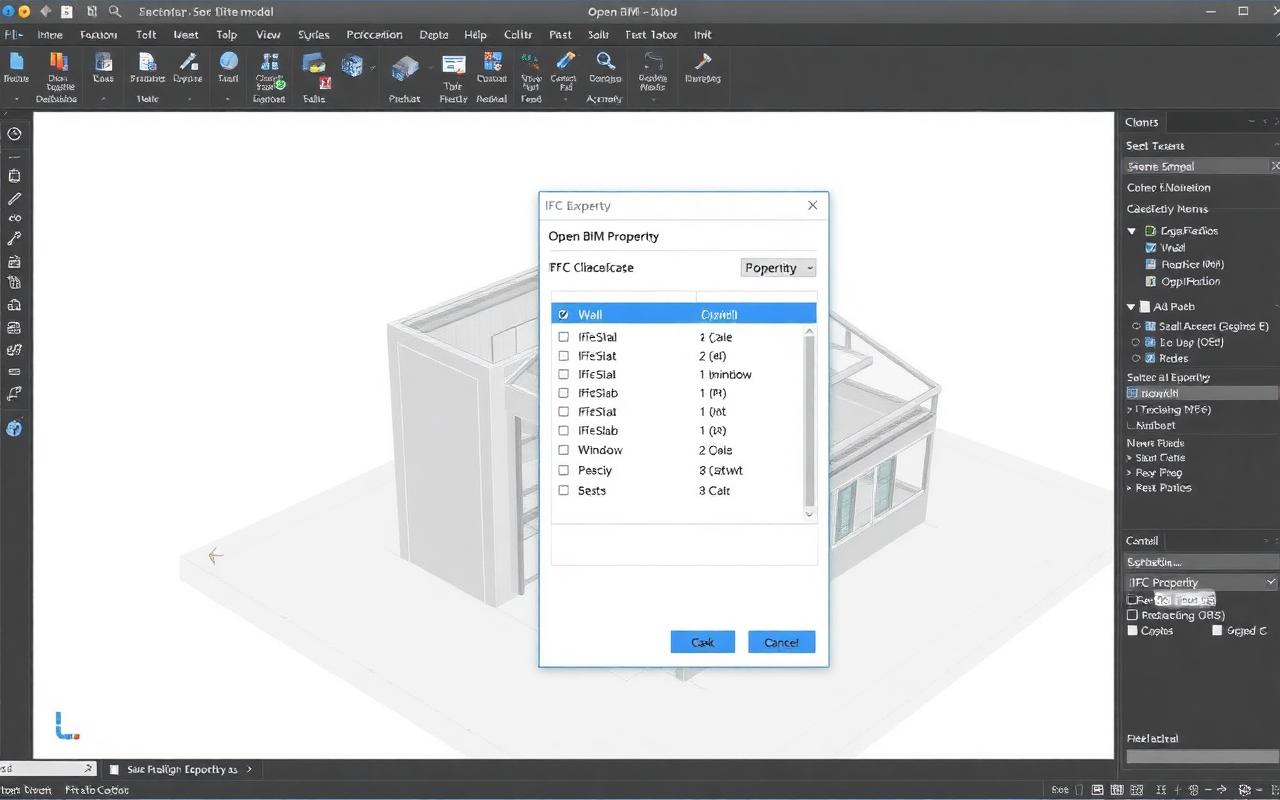This screenshot has height=800, width=1280.
Task: Click the text box below Fleelatral
Action: tap(1203, 757)
